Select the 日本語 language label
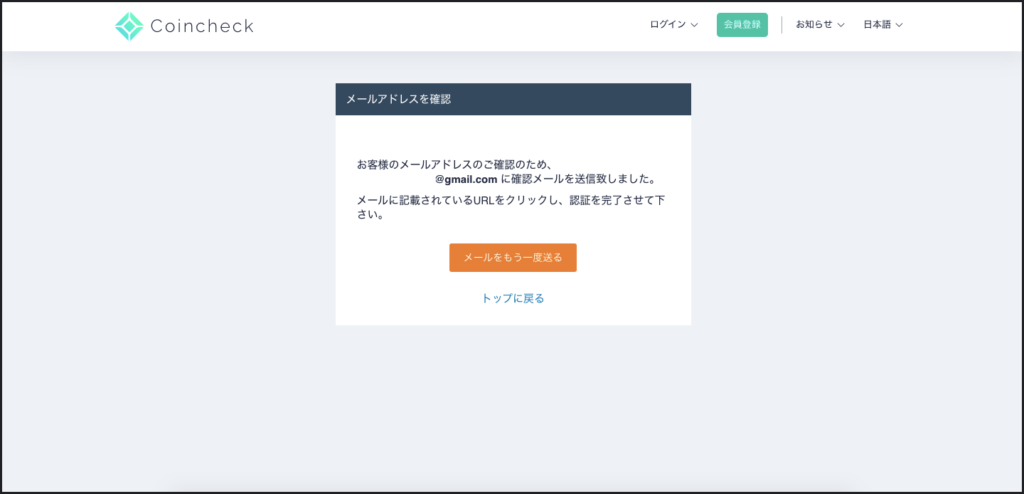This screenshot has height=494, width=1024. click(x=877, y=25)
